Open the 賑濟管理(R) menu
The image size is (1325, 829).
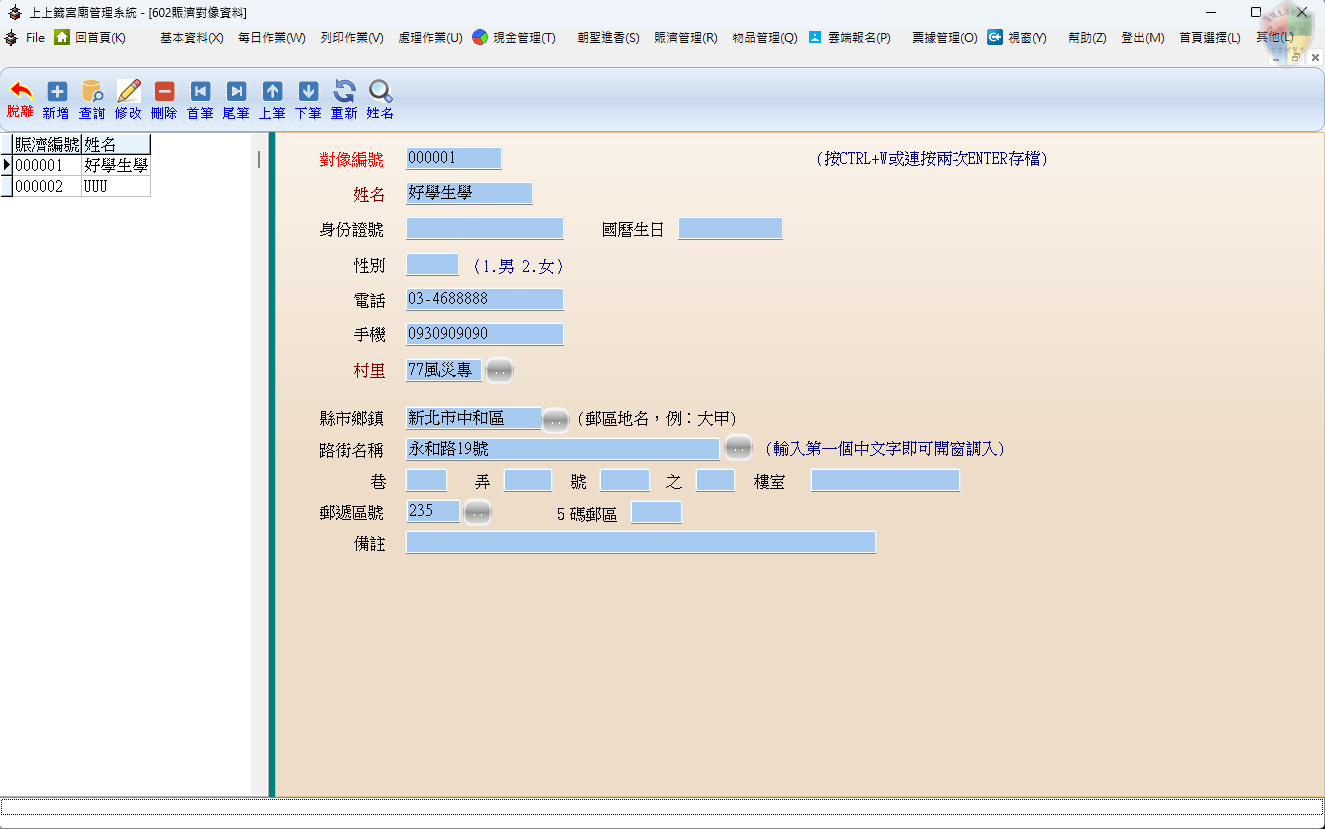point(685,38)
